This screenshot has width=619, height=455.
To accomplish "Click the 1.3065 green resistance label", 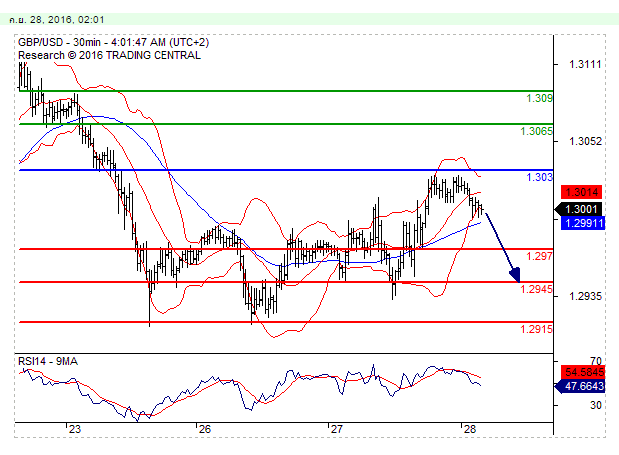I will pos(536,131).
